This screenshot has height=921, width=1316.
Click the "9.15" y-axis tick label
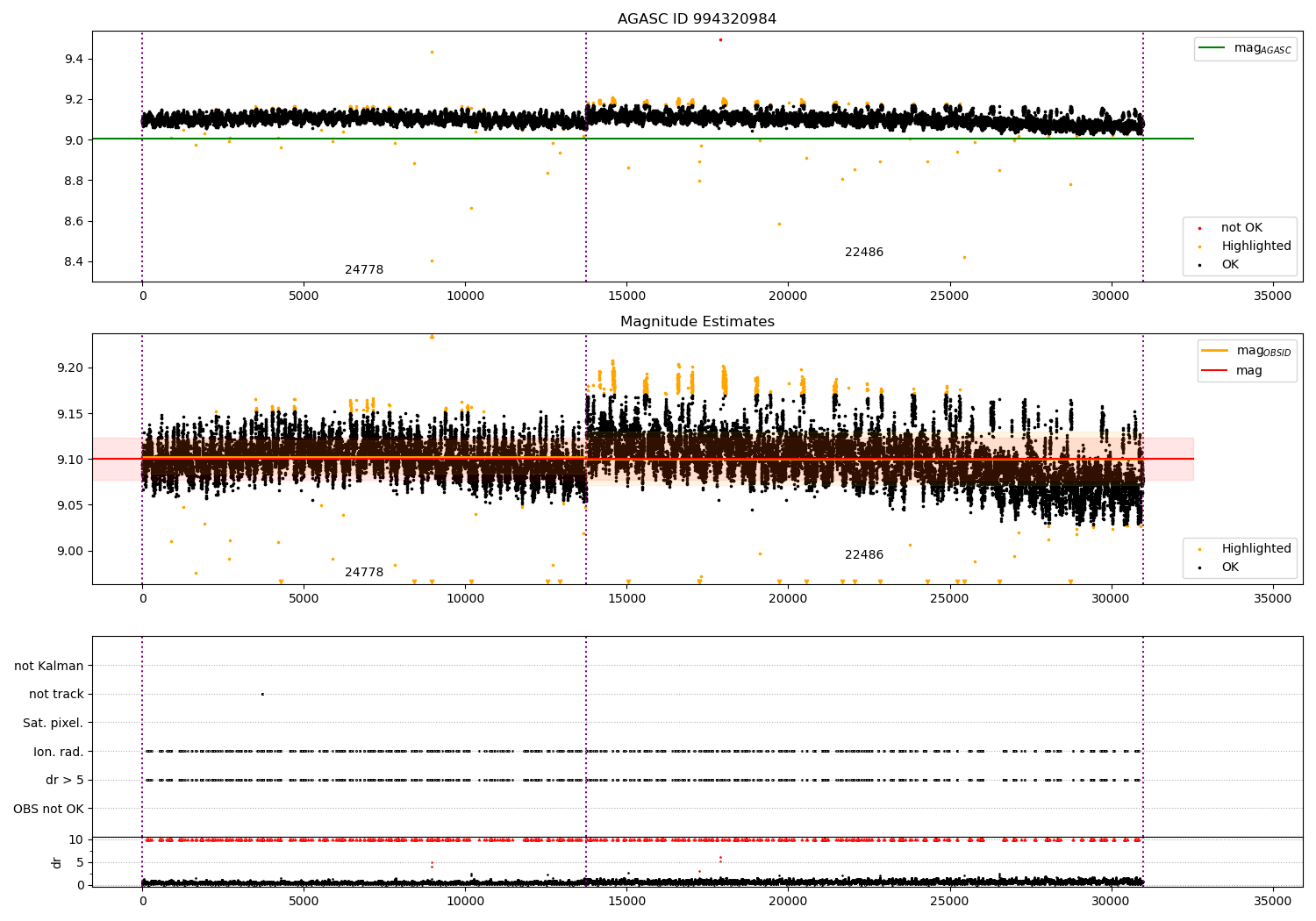(70, 414)
